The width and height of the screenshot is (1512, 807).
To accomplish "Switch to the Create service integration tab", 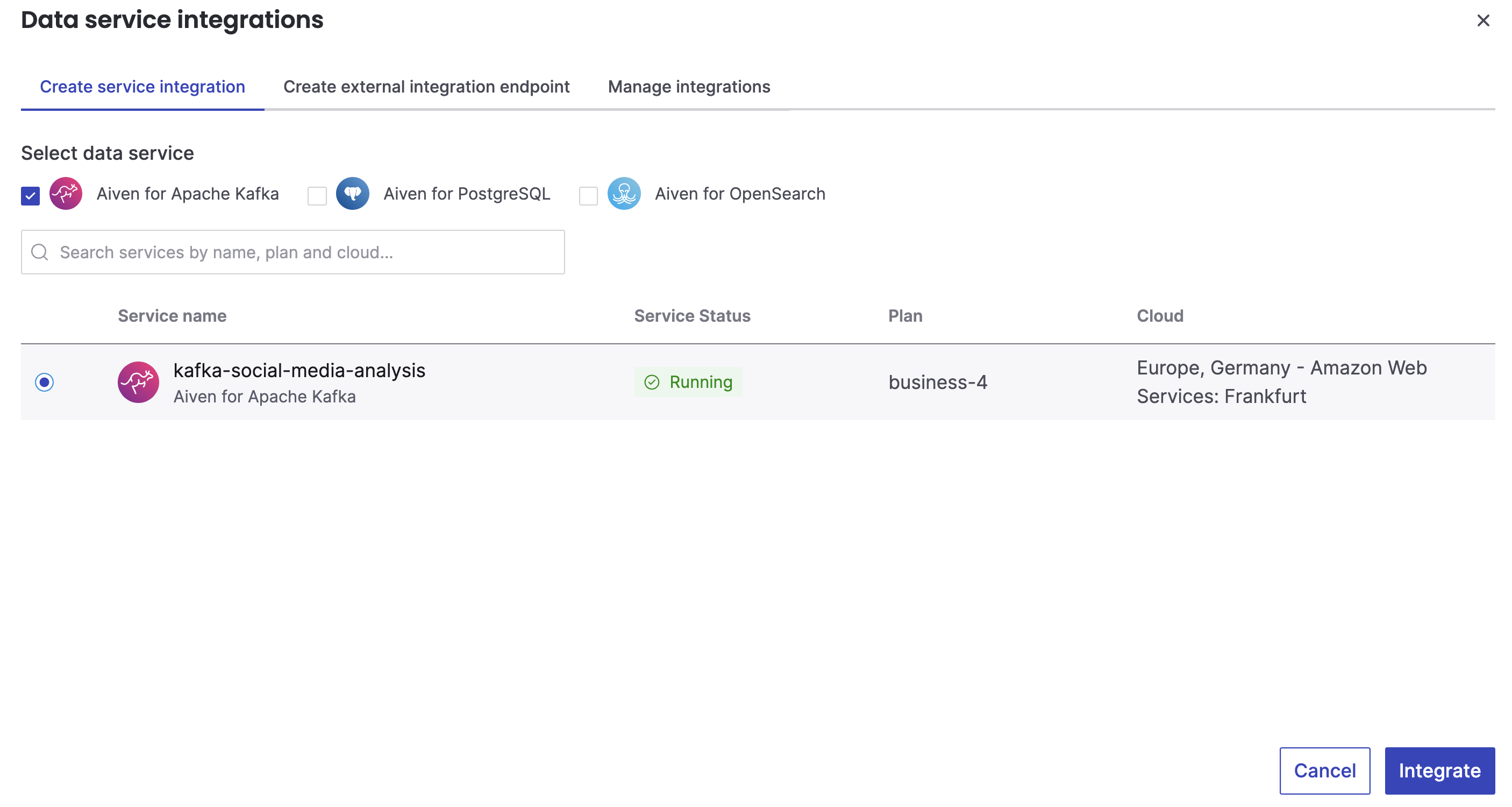I will [142, 86].
